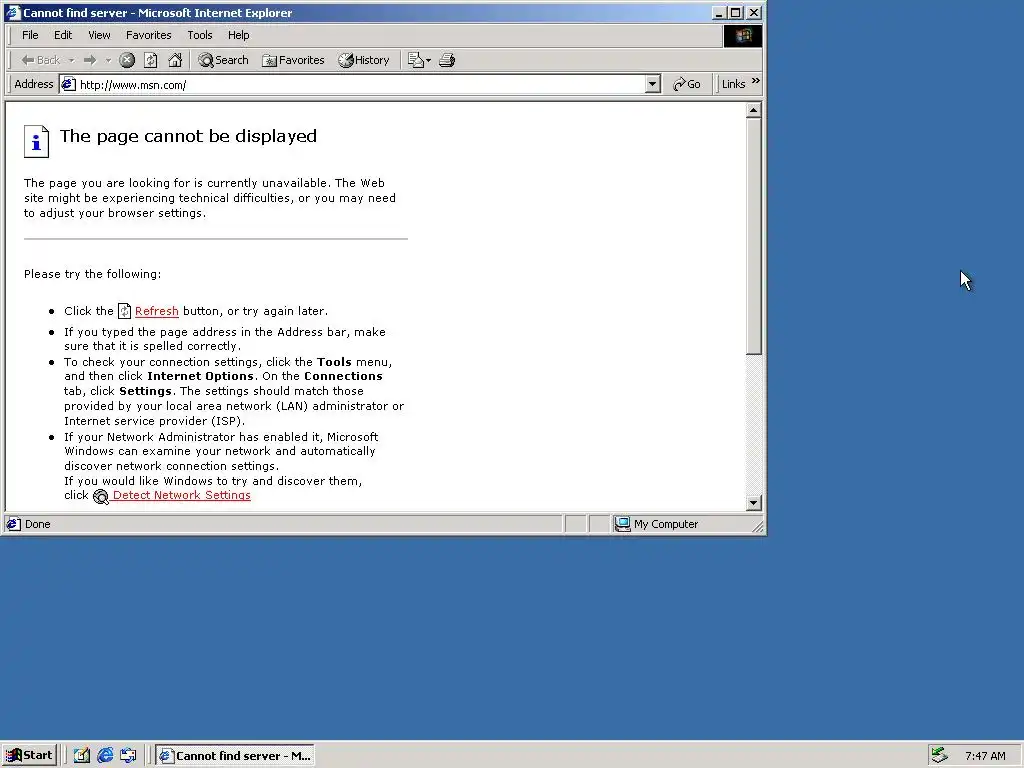The height and width of the screenshot is (768, 1024).
Task: Click the vertical scrollbar thumb
Action: tap(754, 236)
